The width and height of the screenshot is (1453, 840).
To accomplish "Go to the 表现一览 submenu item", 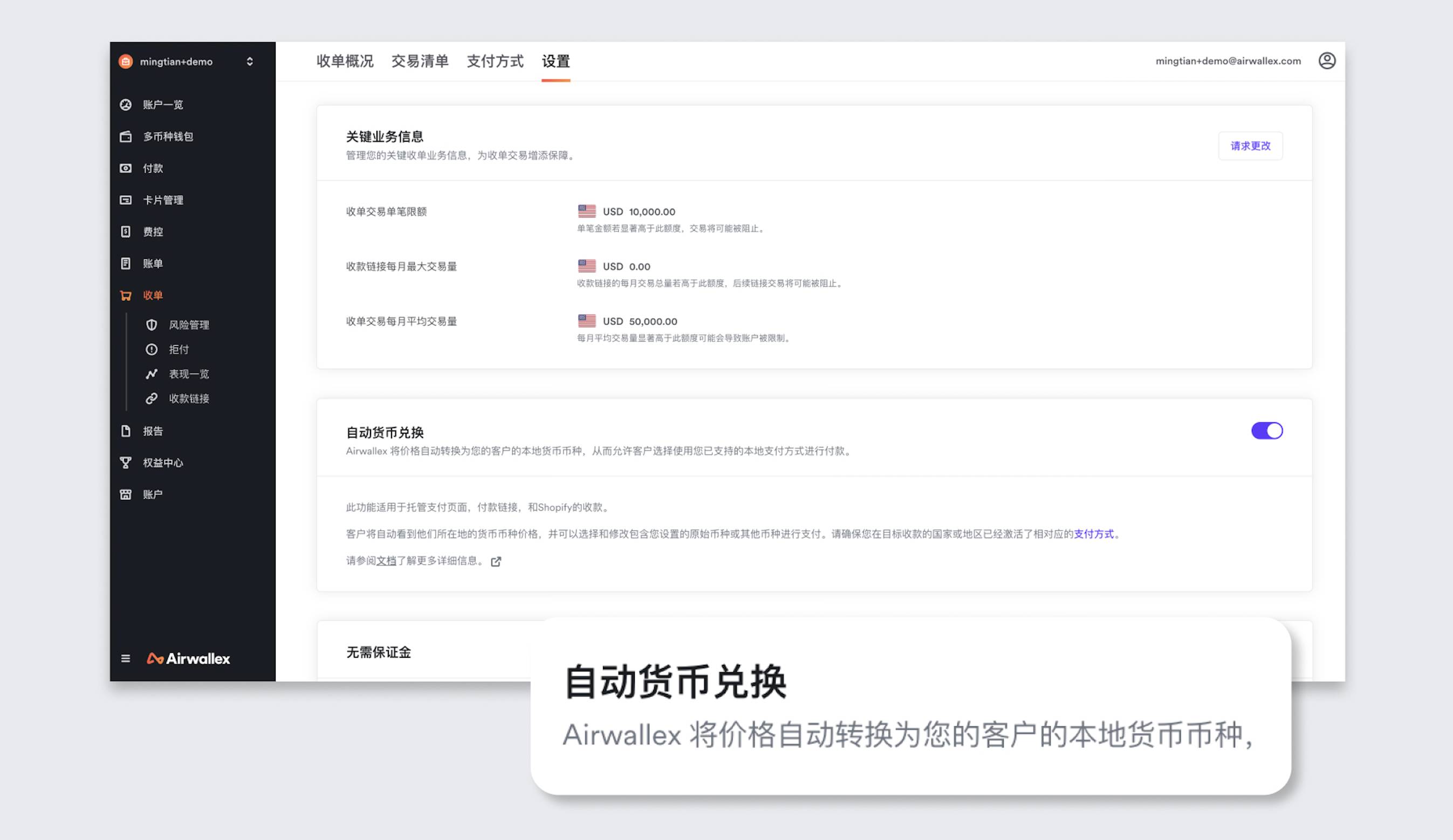I will 189,374.
